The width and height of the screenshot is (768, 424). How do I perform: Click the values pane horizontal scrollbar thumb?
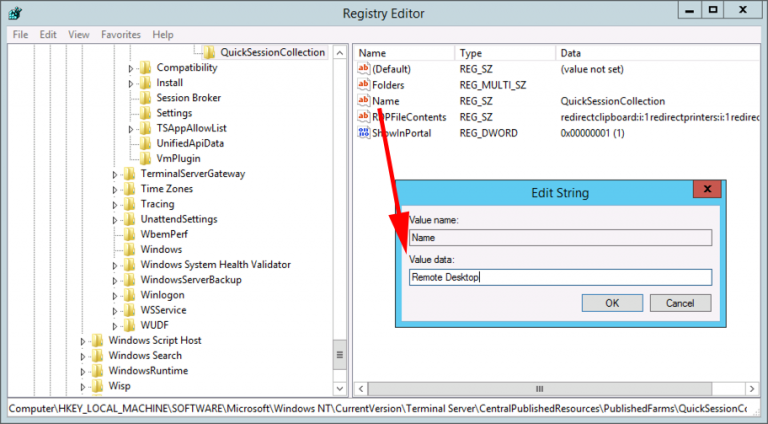pyautogui.click(x=540, y=389)
